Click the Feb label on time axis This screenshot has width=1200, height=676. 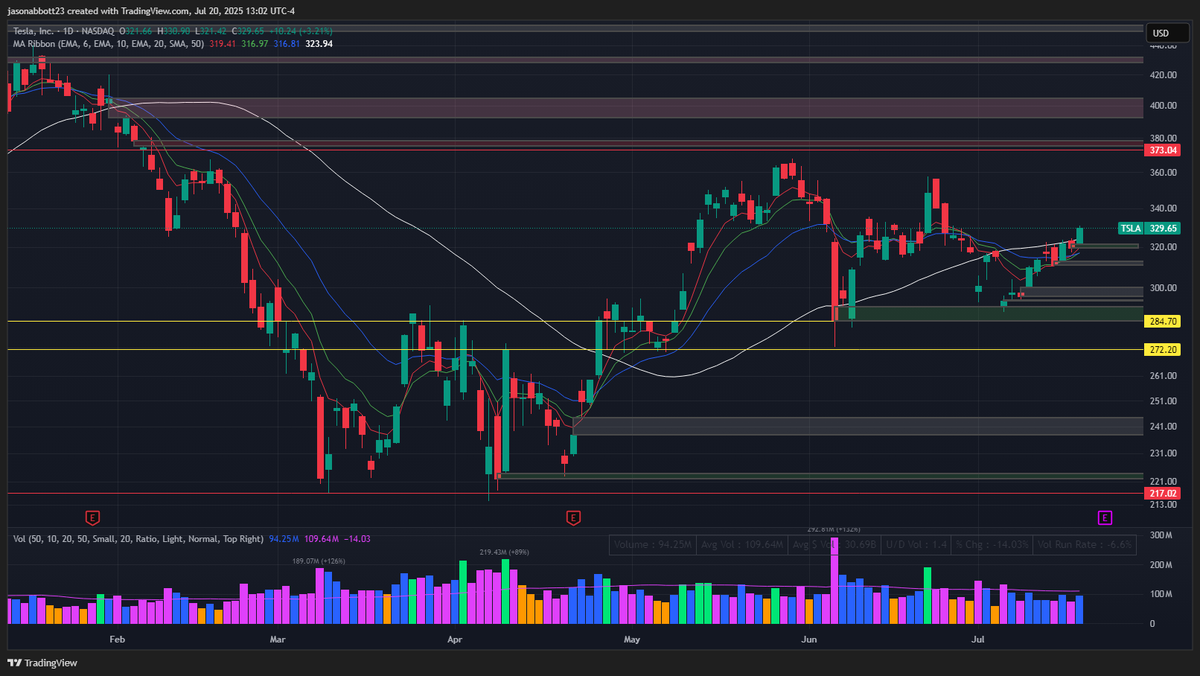click(x=117, y=637)
